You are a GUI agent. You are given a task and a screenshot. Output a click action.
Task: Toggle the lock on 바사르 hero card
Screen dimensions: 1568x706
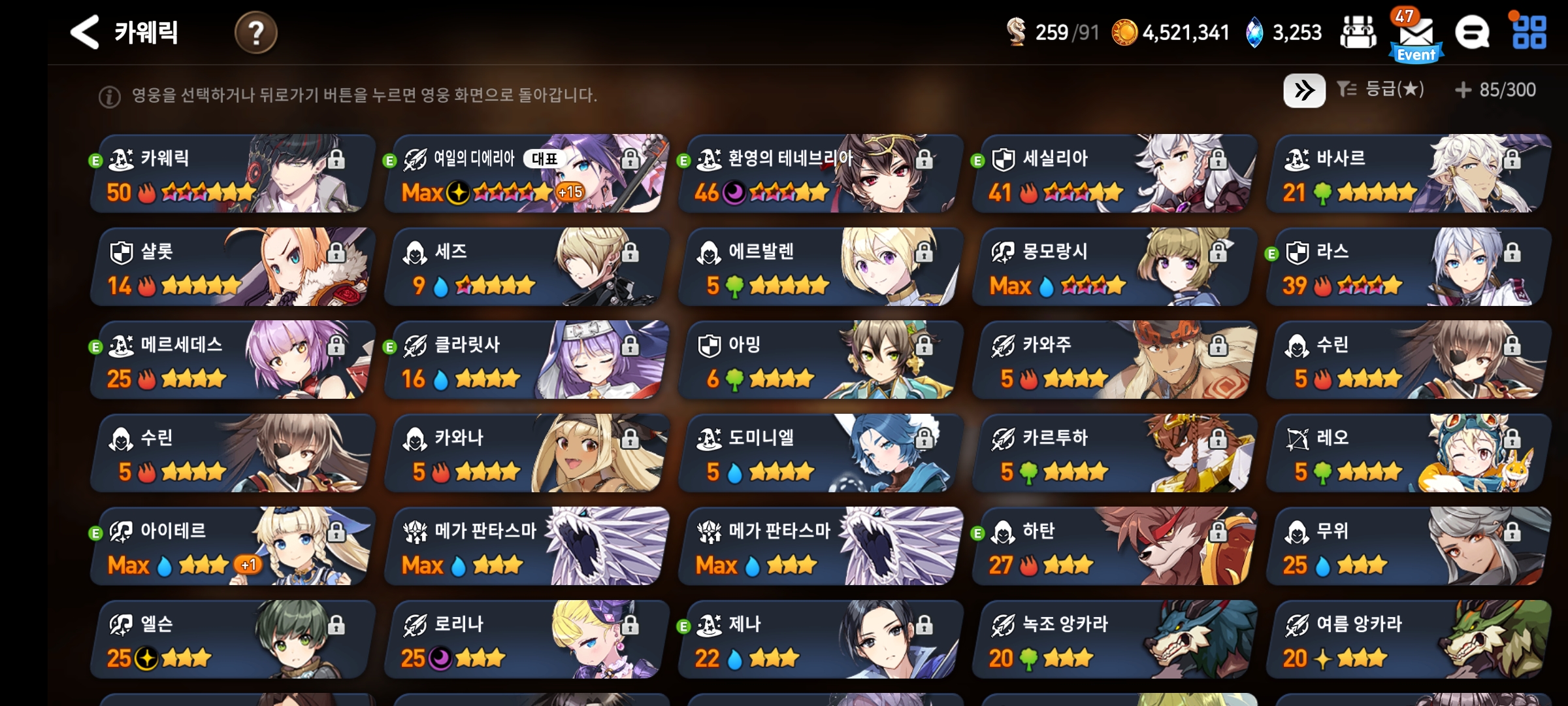[x=1512, y=159]
